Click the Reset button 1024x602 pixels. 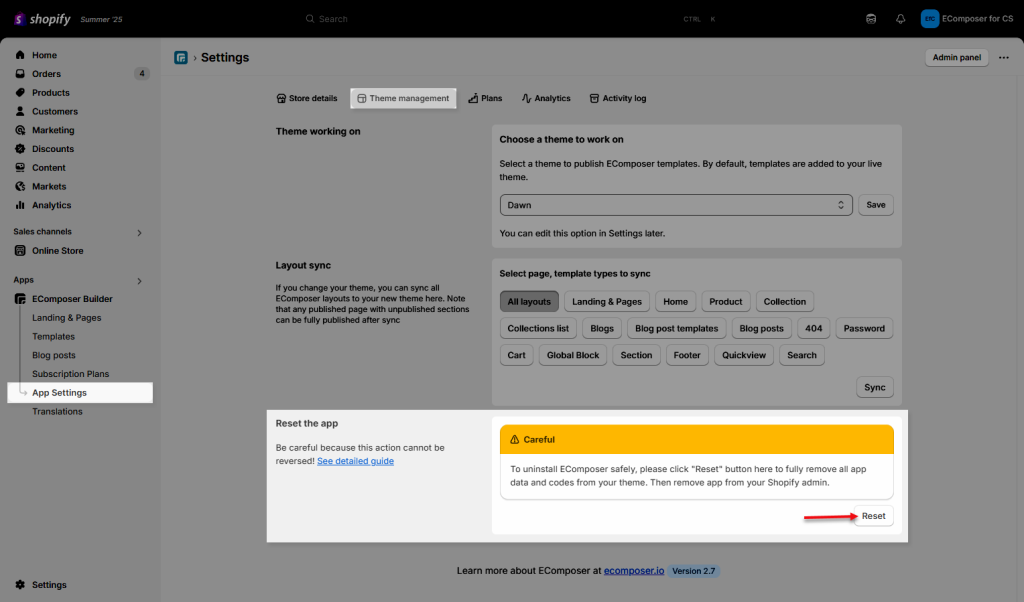coord(873,516)
